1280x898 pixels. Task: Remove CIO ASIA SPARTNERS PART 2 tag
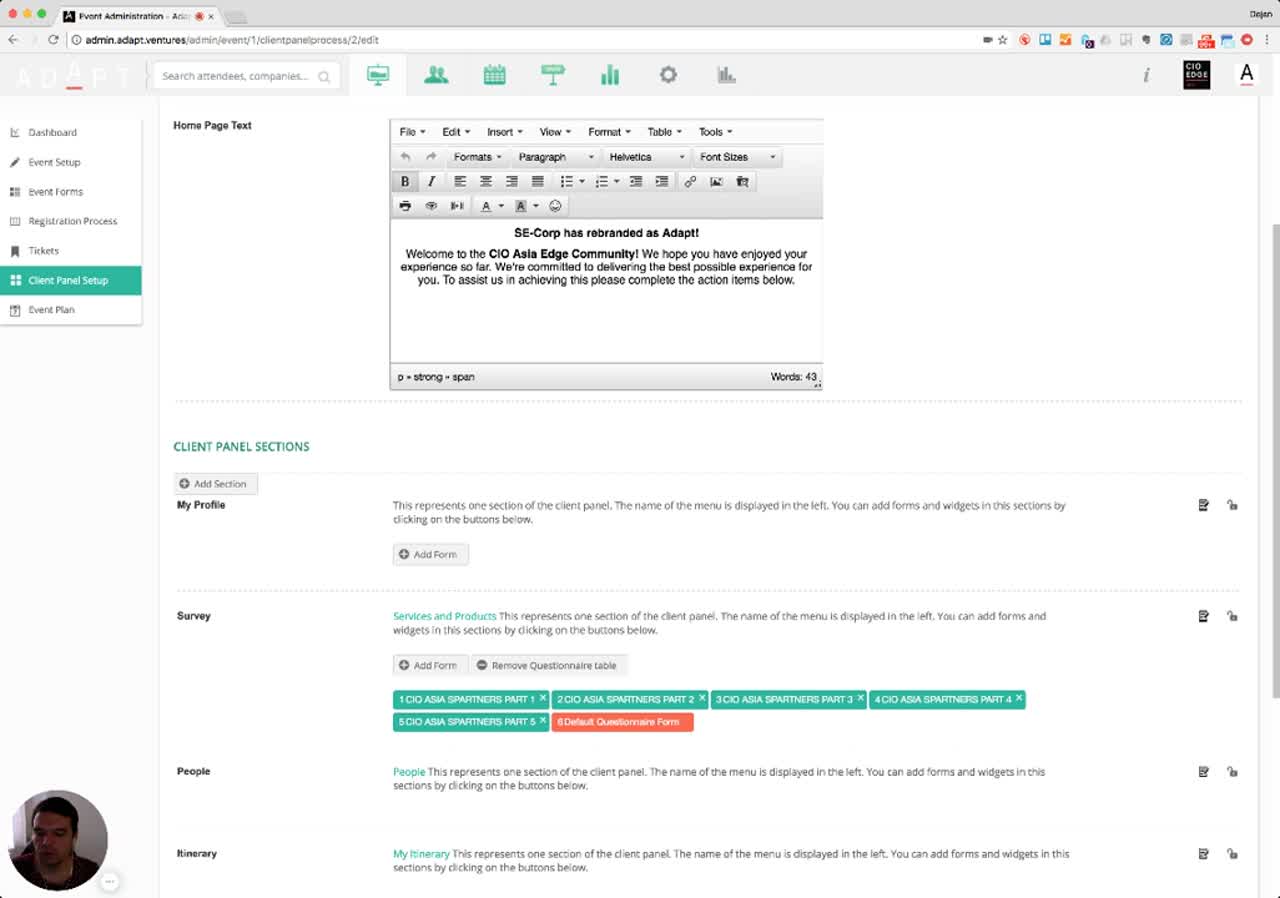(702, 698)
